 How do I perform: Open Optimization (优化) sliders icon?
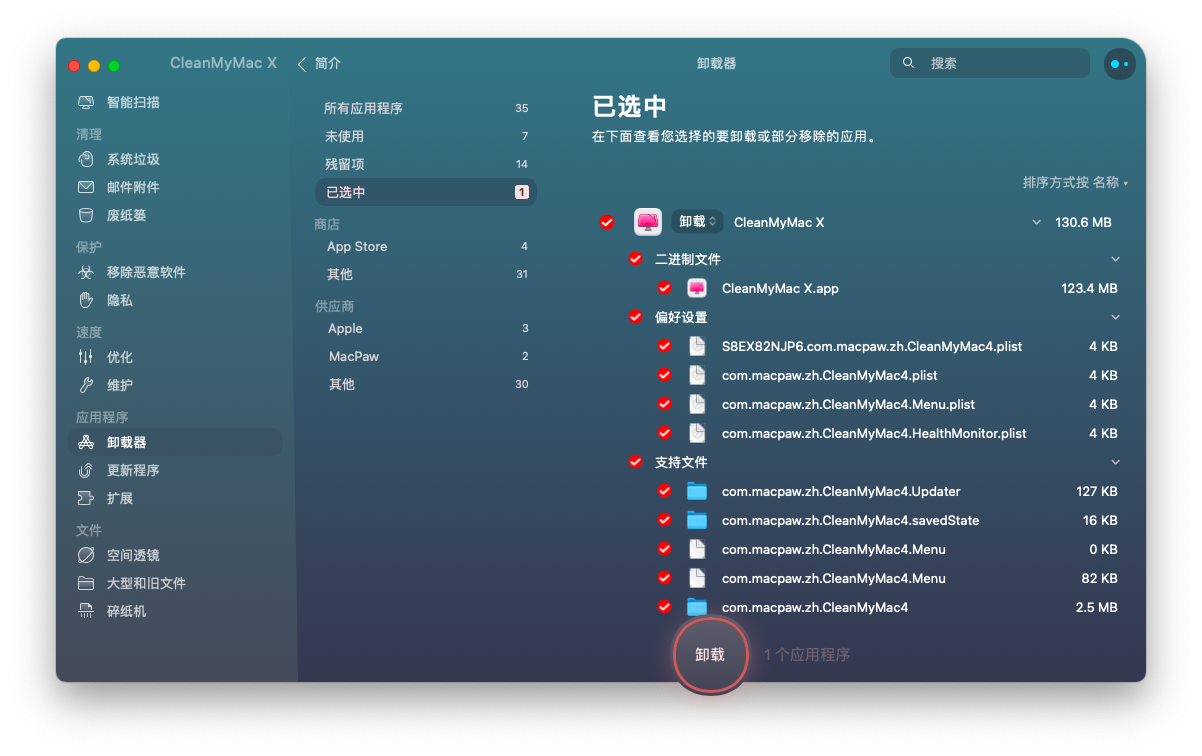click(86, 357)
